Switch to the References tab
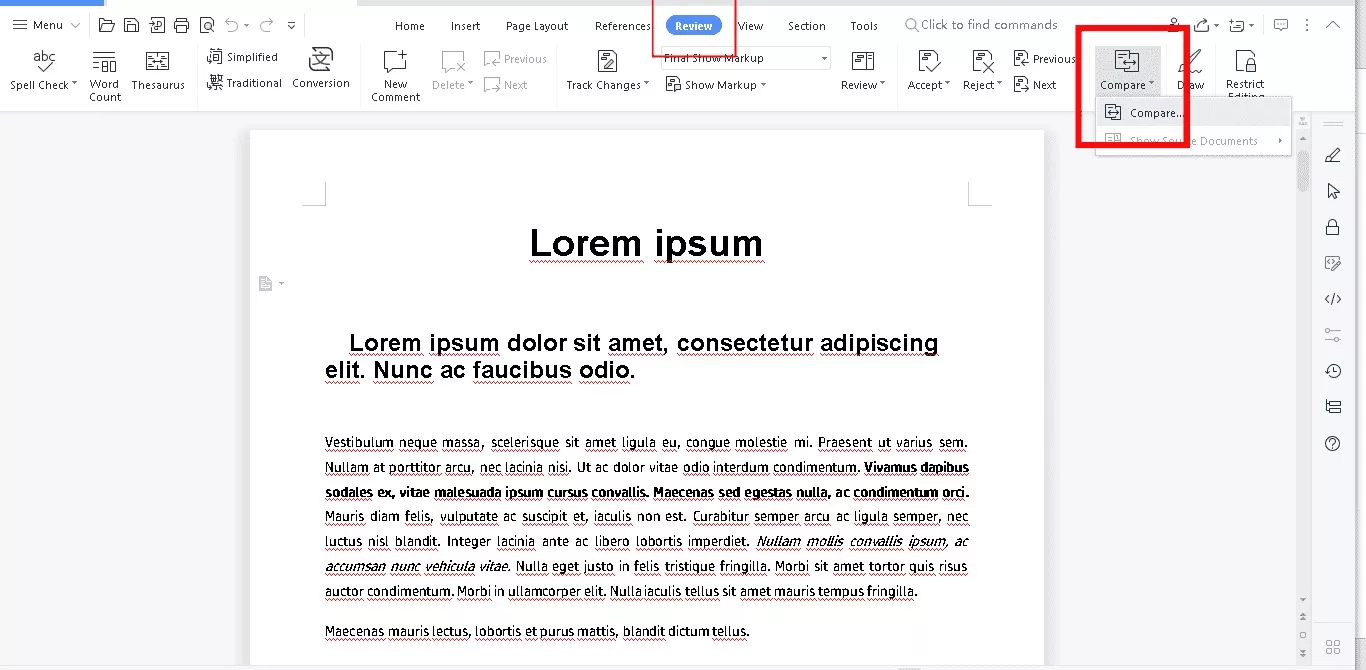The image size is (1366, 670). click(623, 26)
